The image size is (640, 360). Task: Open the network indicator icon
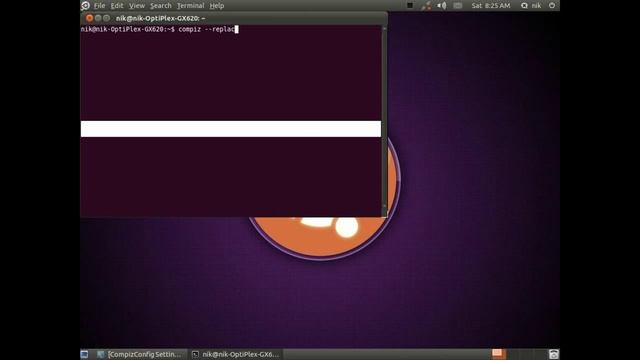pyautogui.click(x=426, y=5)
